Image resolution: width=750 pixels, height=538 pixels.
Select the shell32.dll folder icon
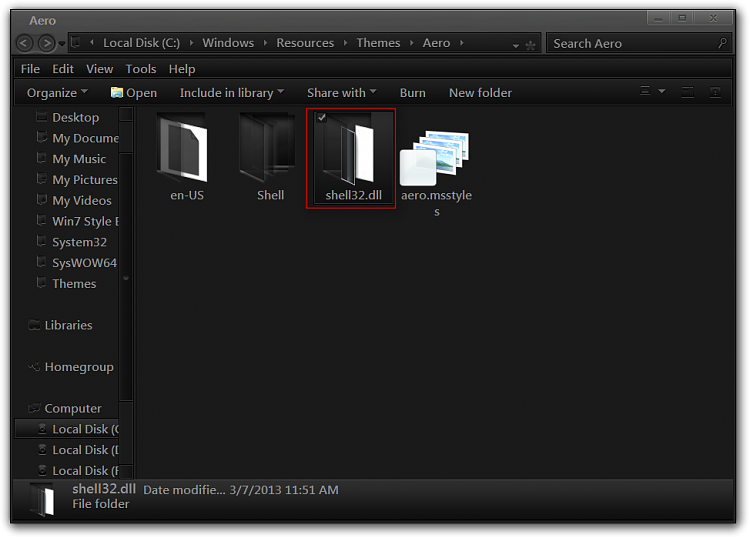pos(351,149)
